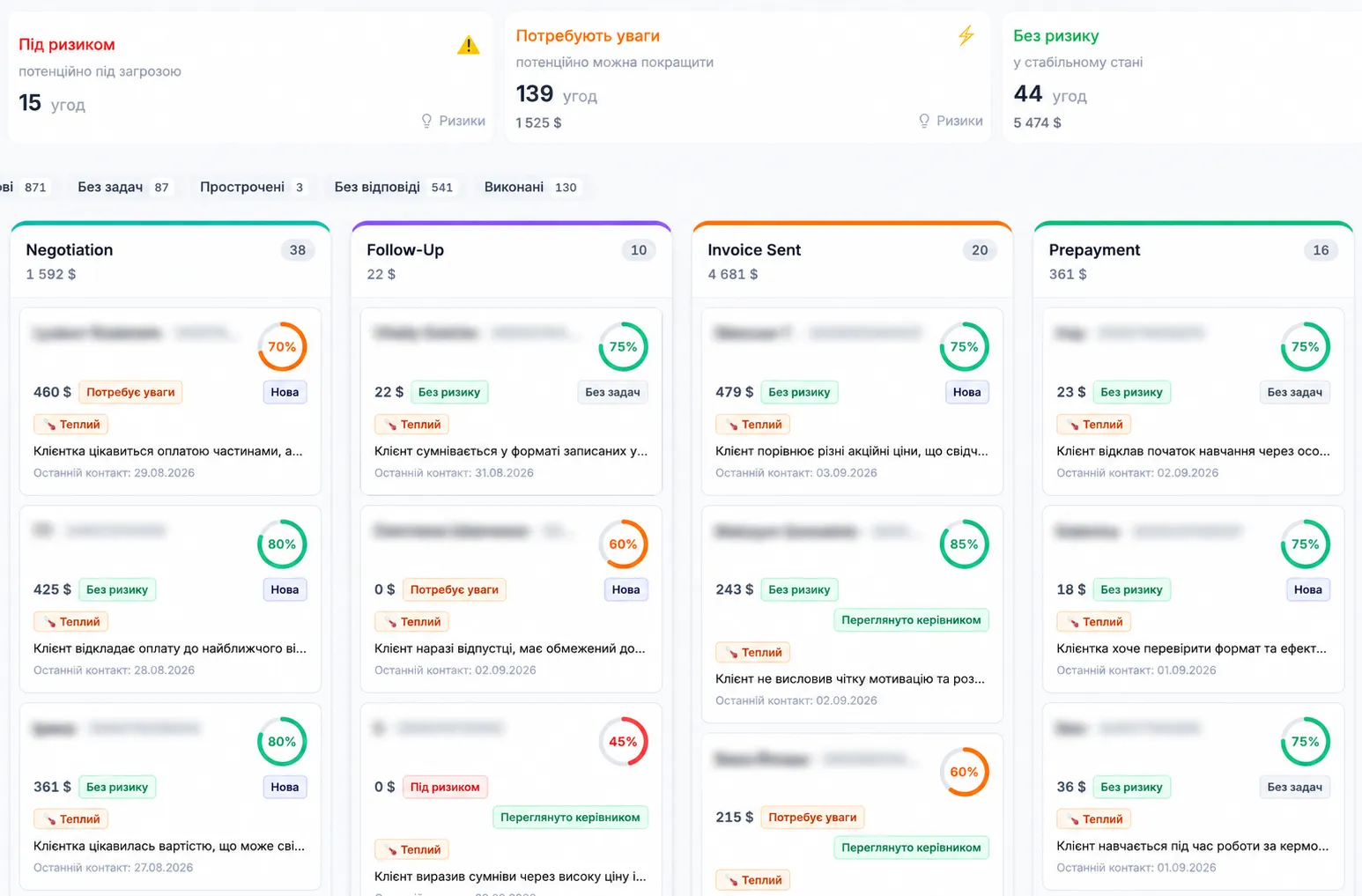Click the 85% score ring
This screenshot has height=896, width=1362.
pyautogui.click(x=964, y=544)
